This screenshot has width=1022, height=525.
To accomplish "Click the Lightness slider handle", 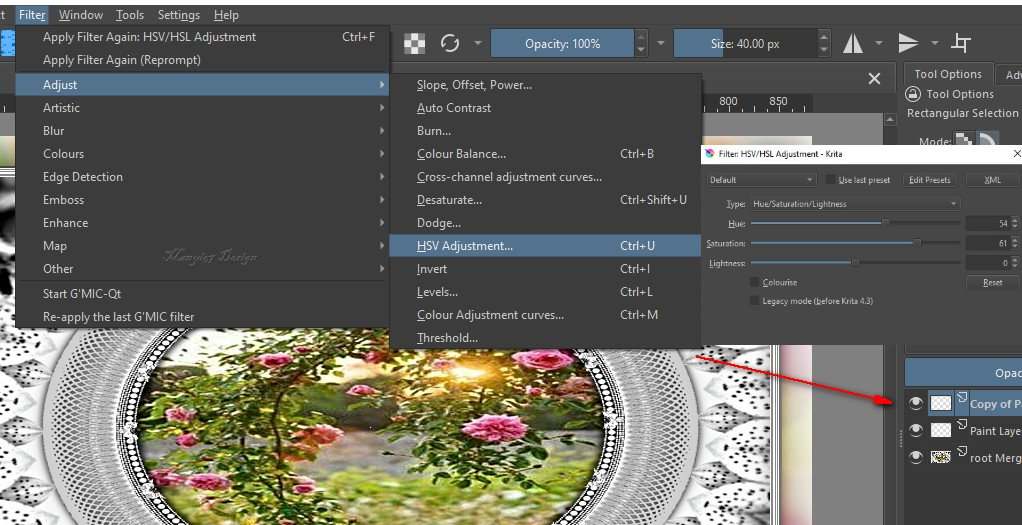I will (x=855, y=263).
